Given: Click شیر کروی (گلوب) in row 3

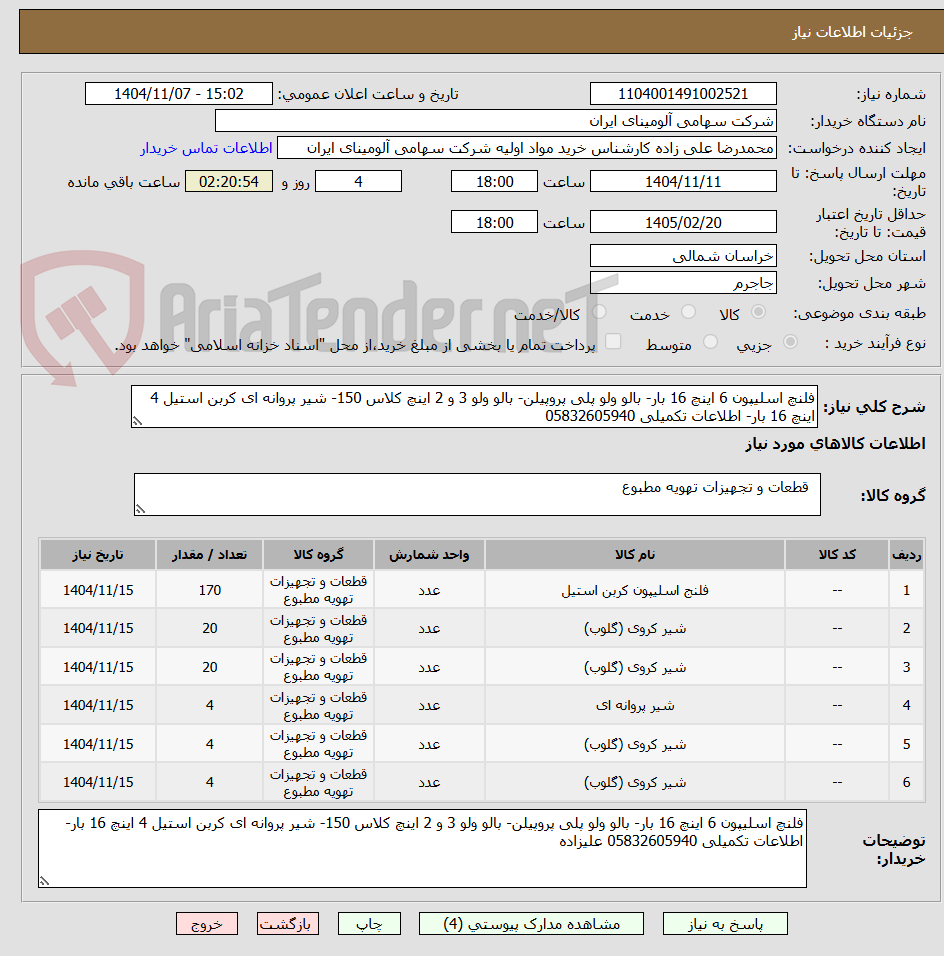Looking at the screenshot, I should coord(635,667).
